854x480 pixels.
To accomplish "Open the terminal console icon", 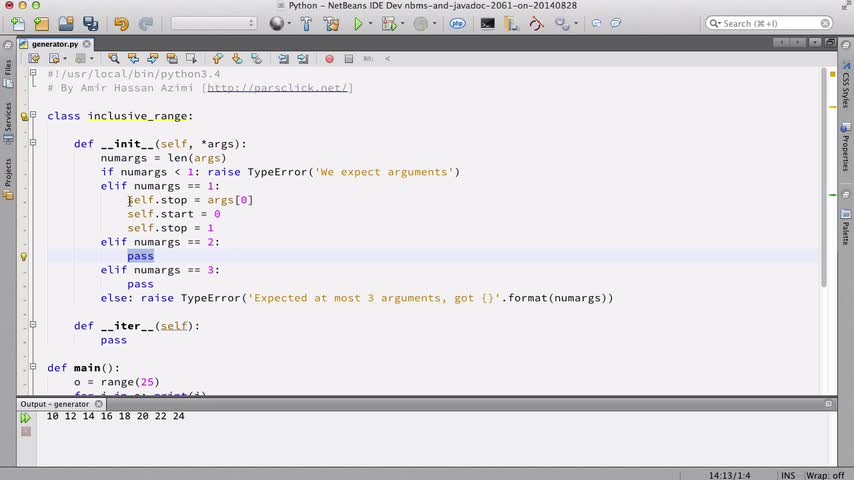I will (x=487, y=23).
